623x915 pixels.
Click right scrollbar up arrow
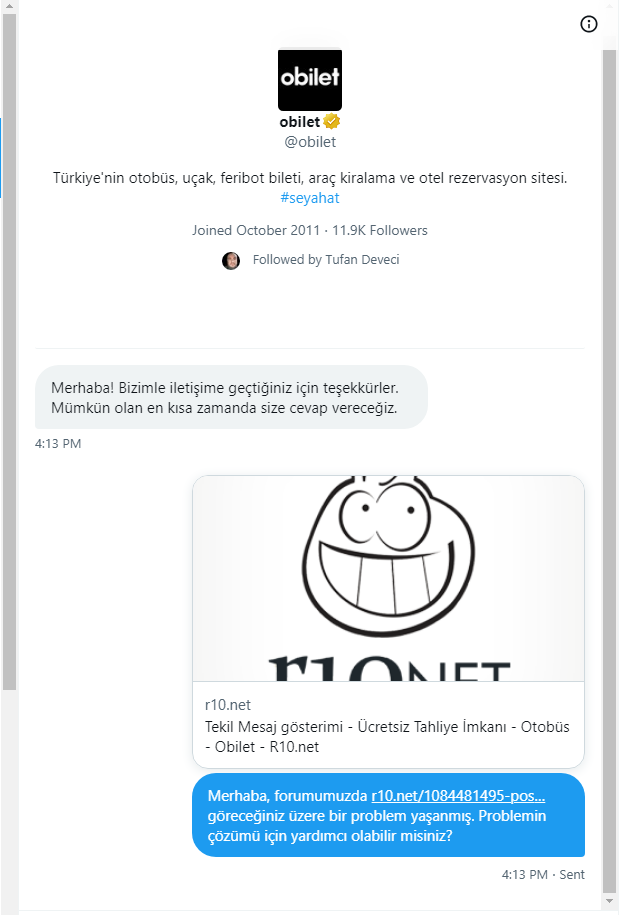click(x=609, y=6)
